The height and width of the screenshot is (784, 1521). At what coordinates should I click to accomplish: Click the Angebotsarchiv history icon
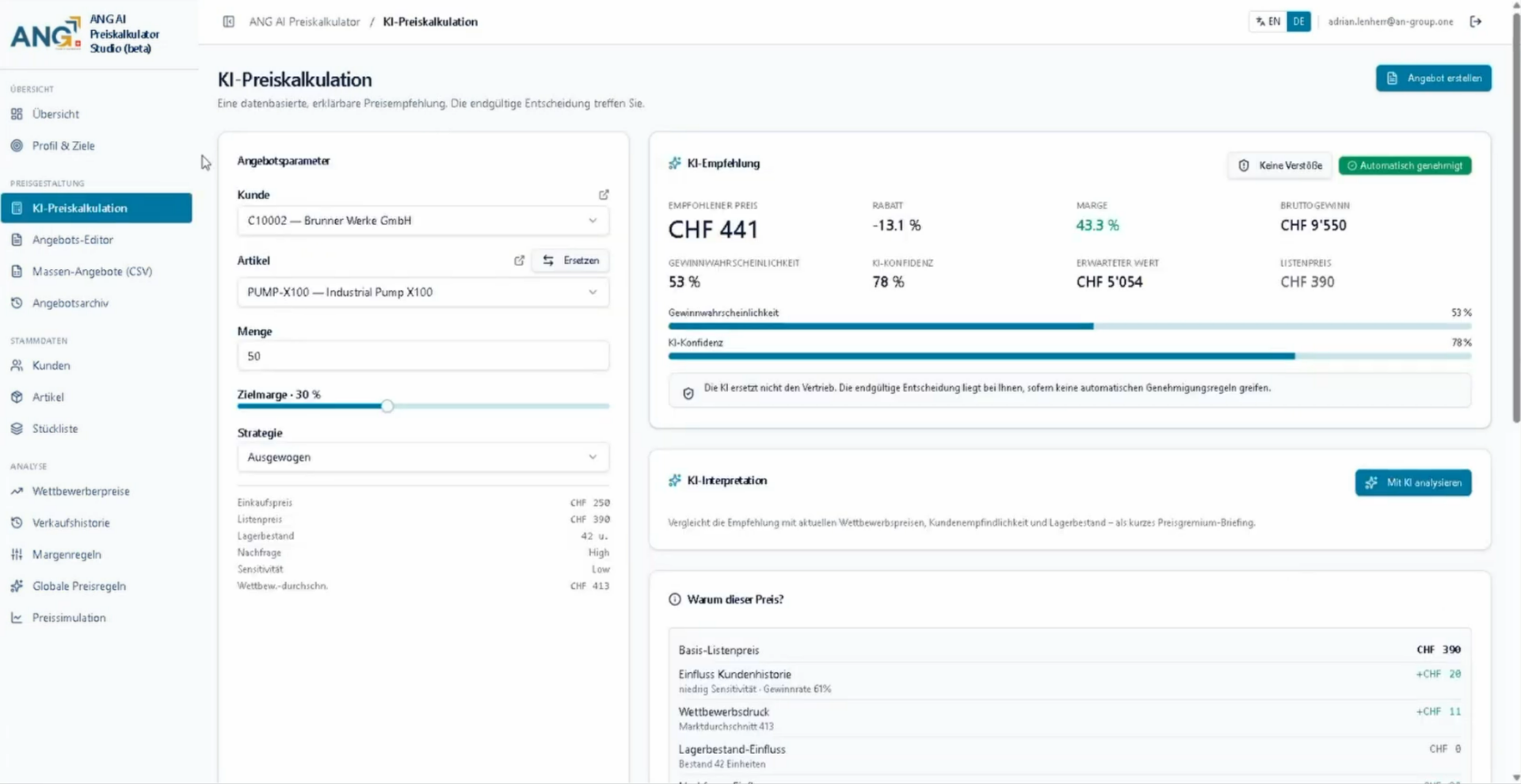(17, 303)
